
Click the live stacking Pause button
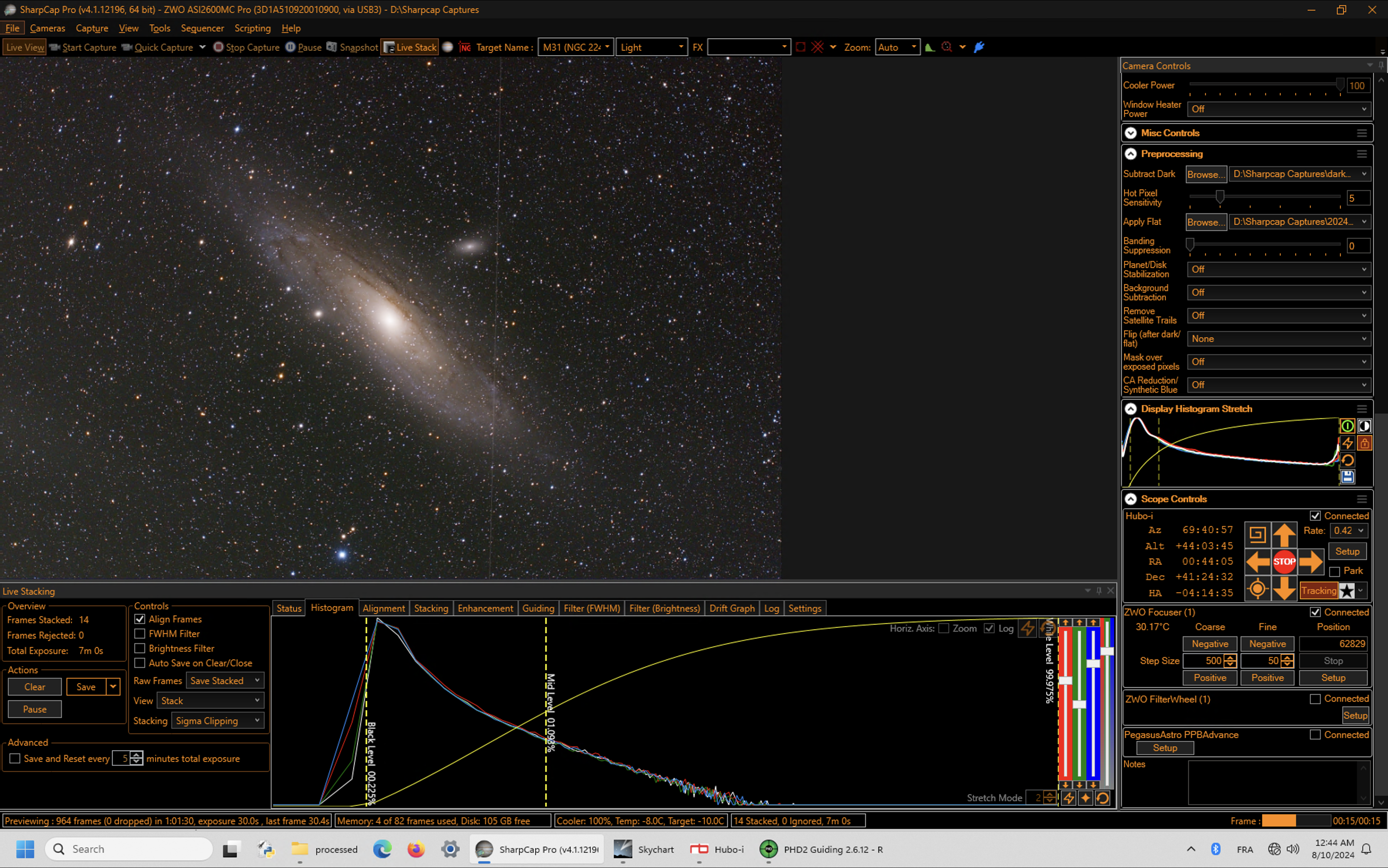coord(34,709)
